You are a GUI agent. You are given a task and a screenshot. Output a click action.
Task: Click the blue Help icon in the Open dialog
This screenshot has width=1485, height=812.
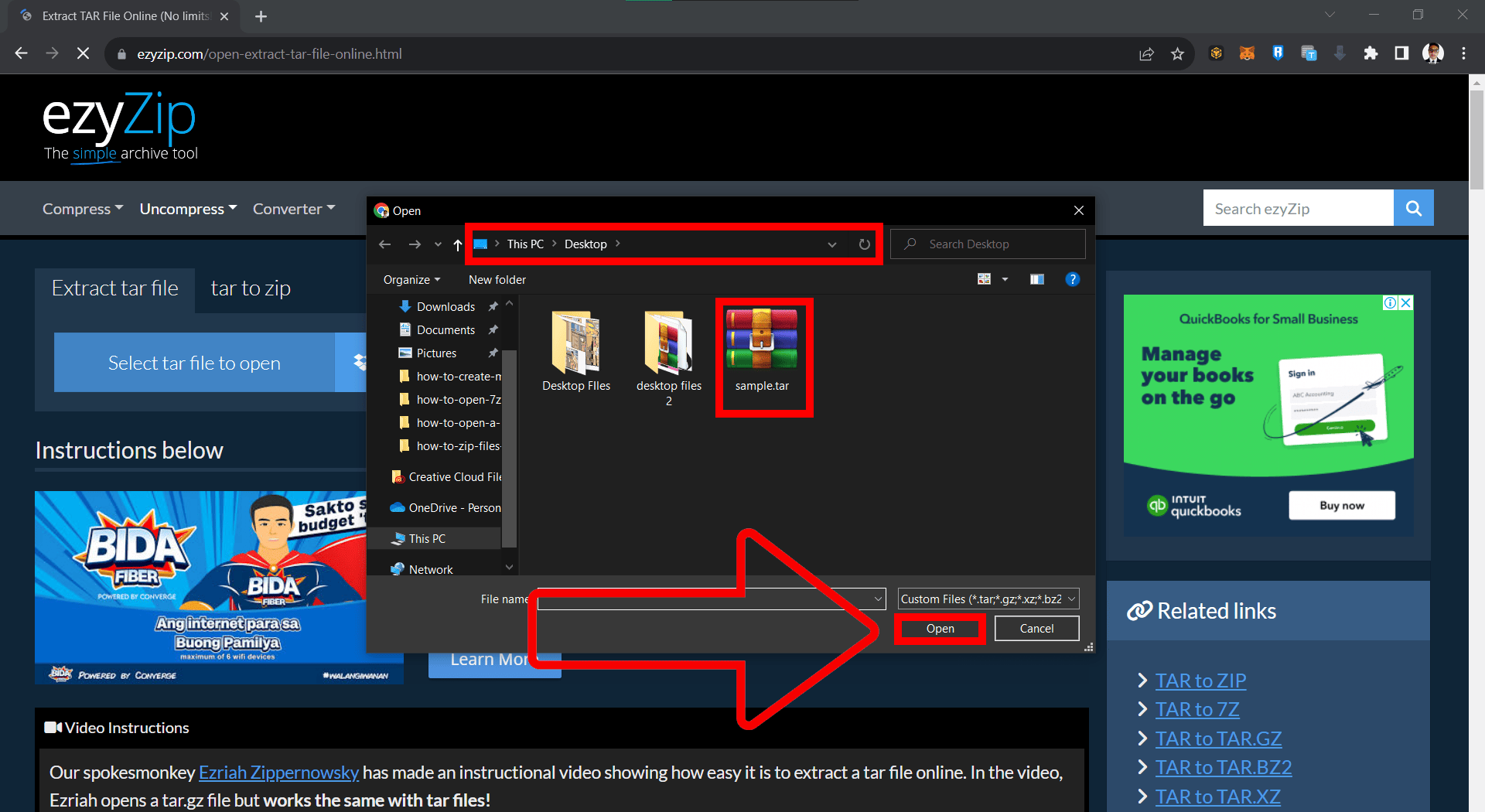point(1073,279)
